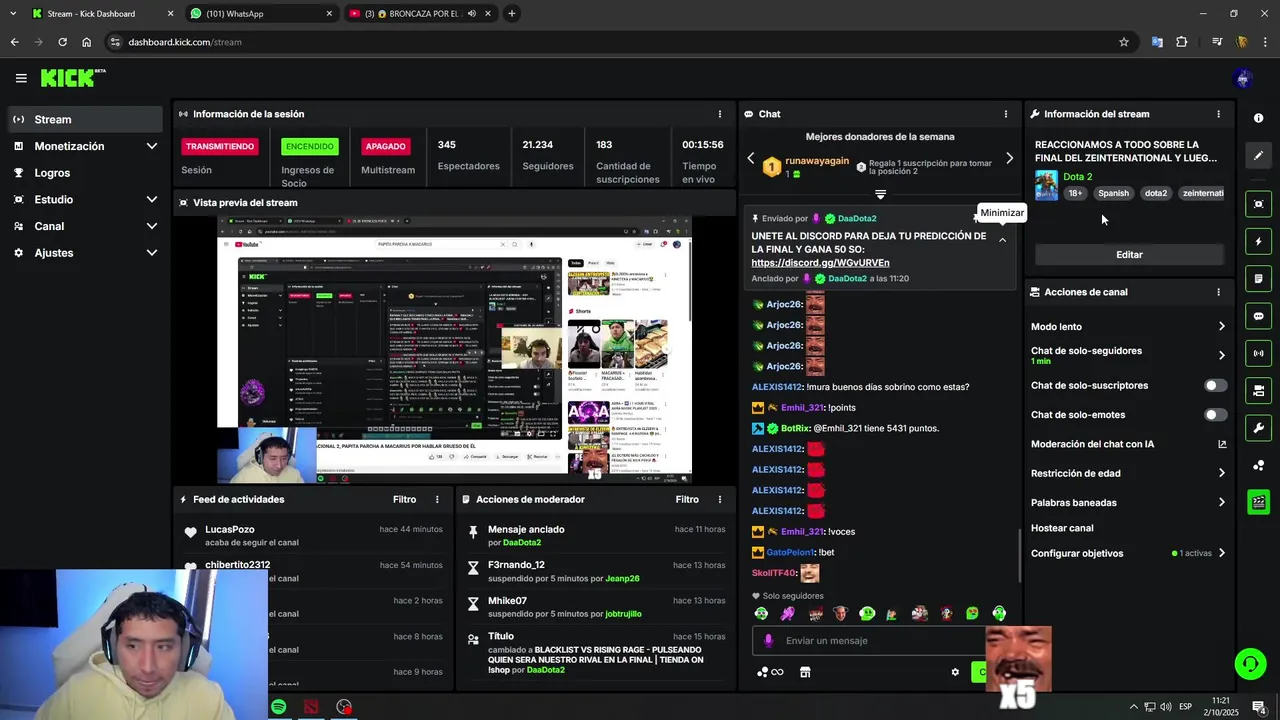Image resolution: width=1280 pixels, height=720 pixels.
Task: Open Feed de actividades three-dot menu
Action: 437,499
